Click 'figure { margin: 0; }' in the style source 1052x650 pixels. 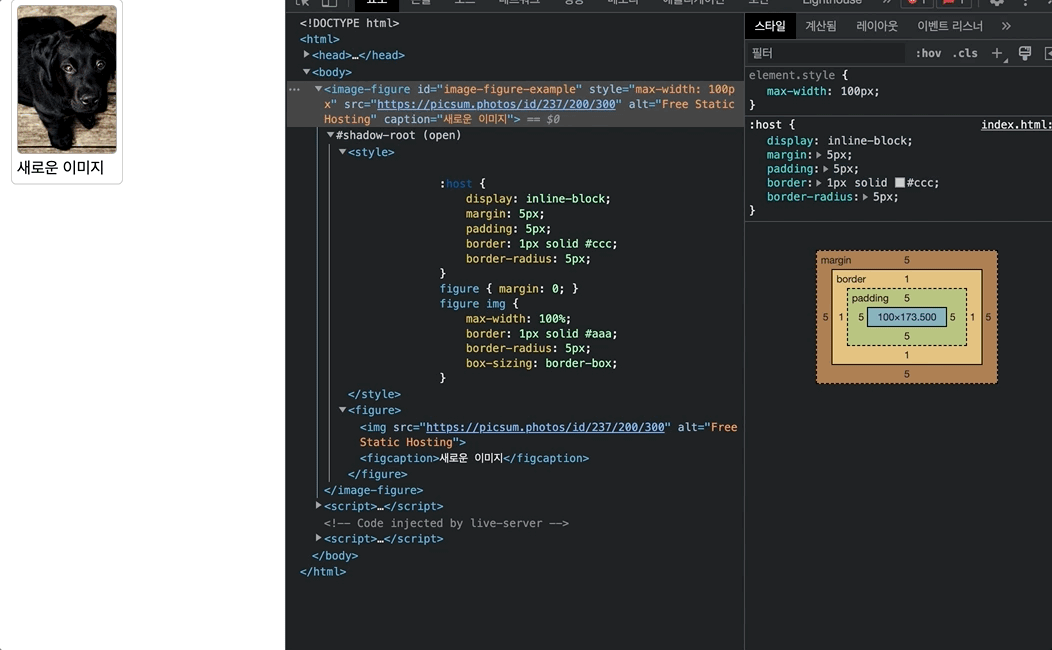tap(509, 288)
